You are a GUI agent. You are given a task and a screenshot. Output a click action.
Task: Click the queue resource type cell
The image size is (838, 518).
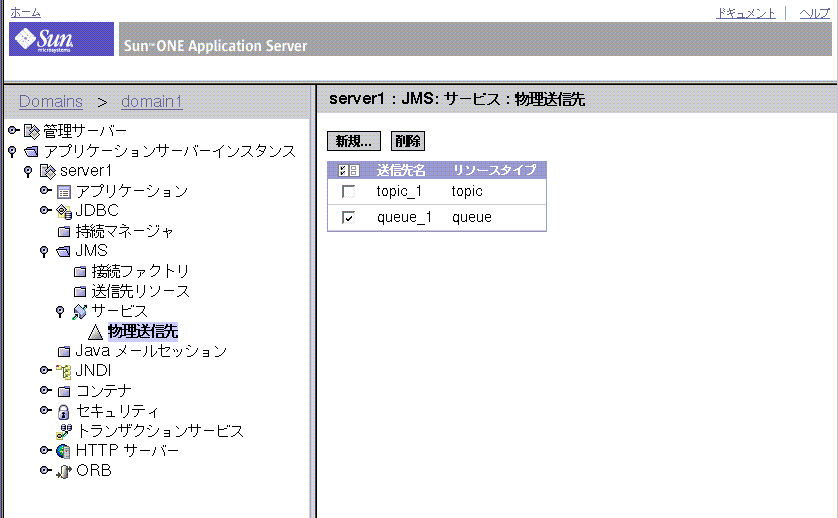point(472,218)
